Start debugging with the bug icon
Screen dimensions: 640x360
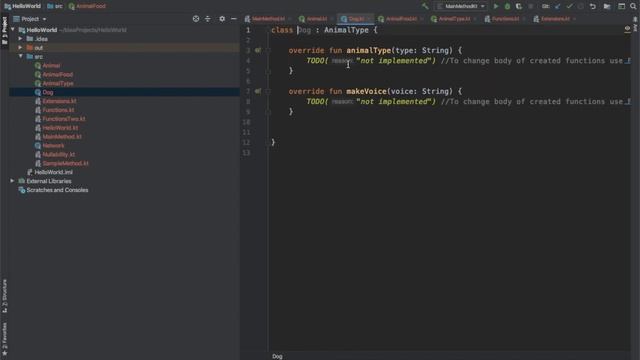507,6
